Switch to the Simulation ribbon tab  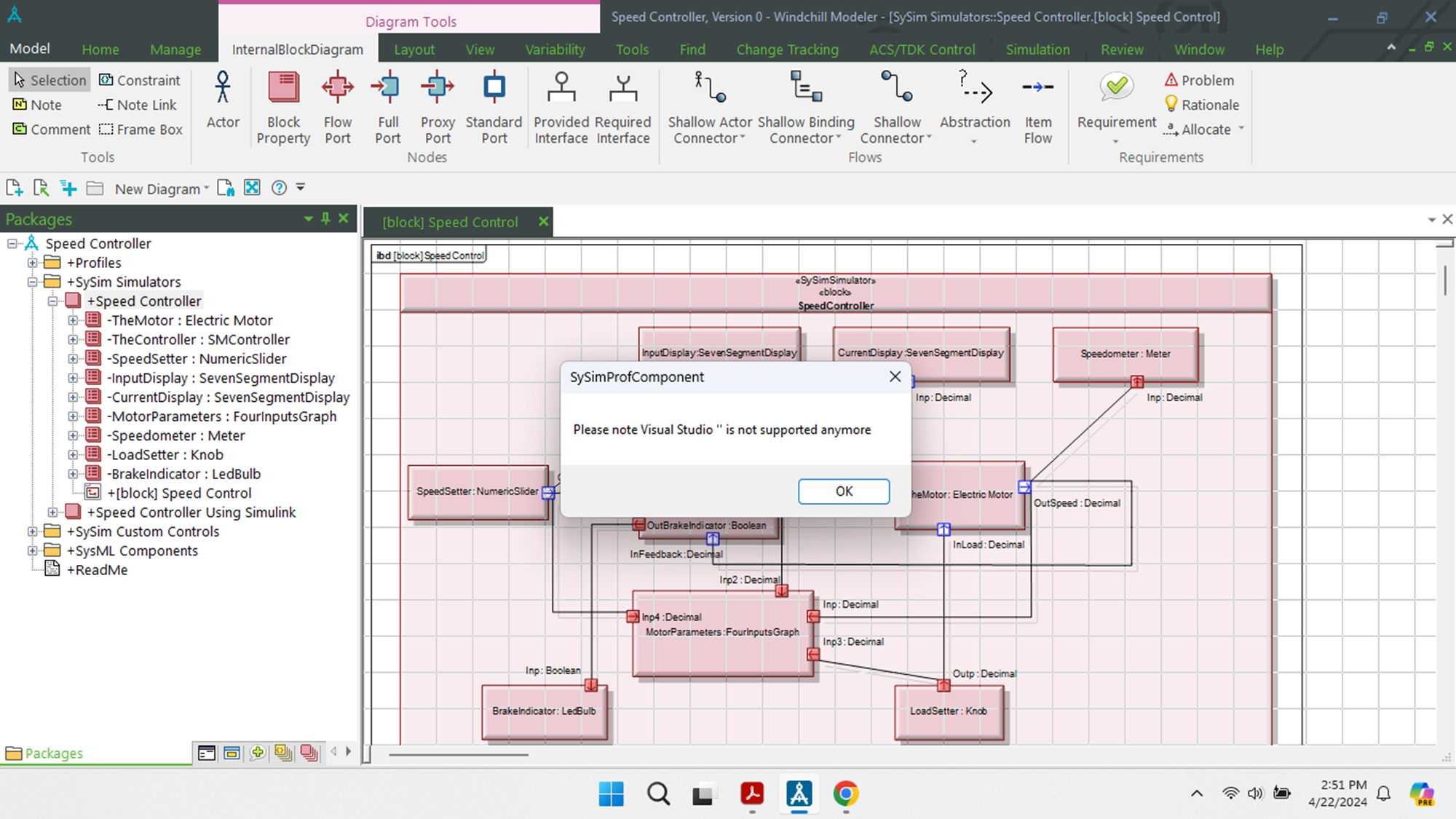[1037, 50]
